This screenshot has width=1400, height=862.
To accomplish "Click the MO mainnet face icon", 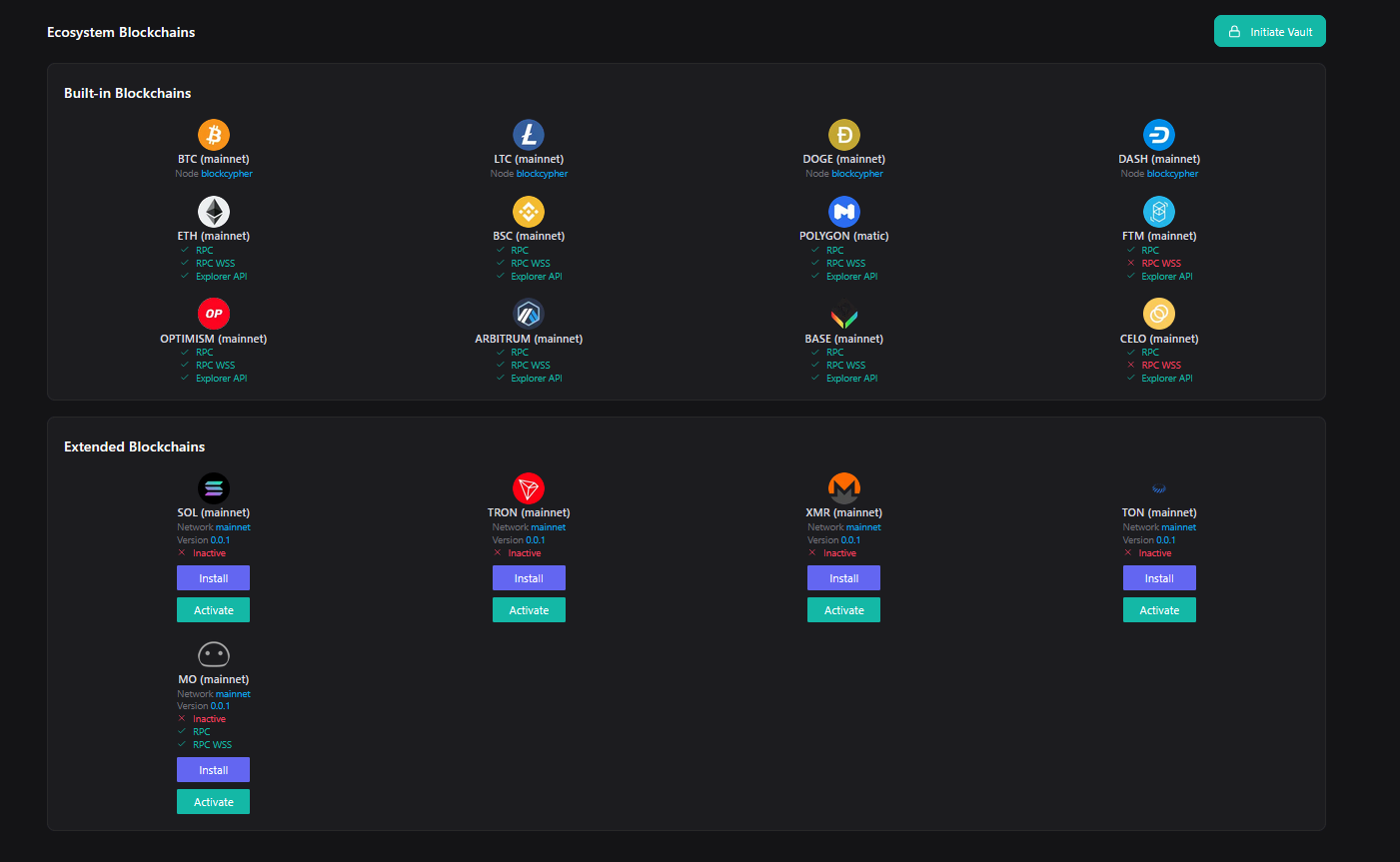I will 214,654.
